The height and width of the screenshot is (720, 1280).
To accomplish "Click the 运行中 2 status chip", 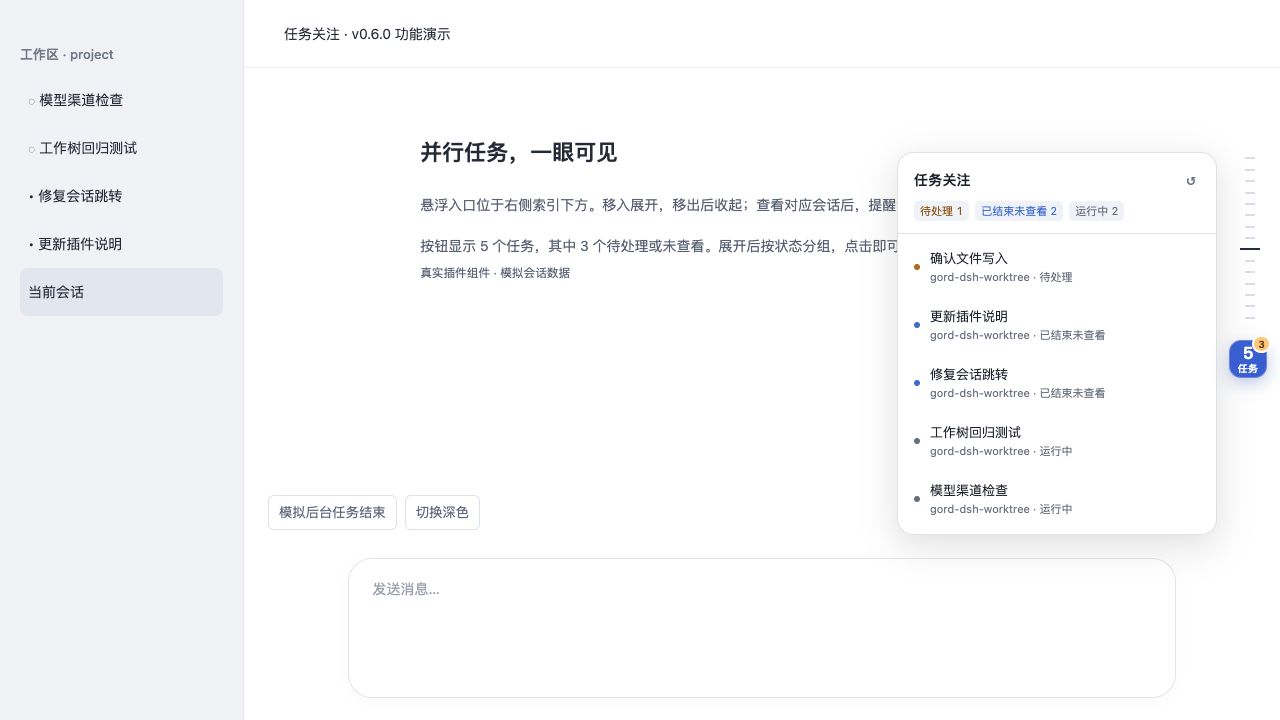I will click(1097, 211).
